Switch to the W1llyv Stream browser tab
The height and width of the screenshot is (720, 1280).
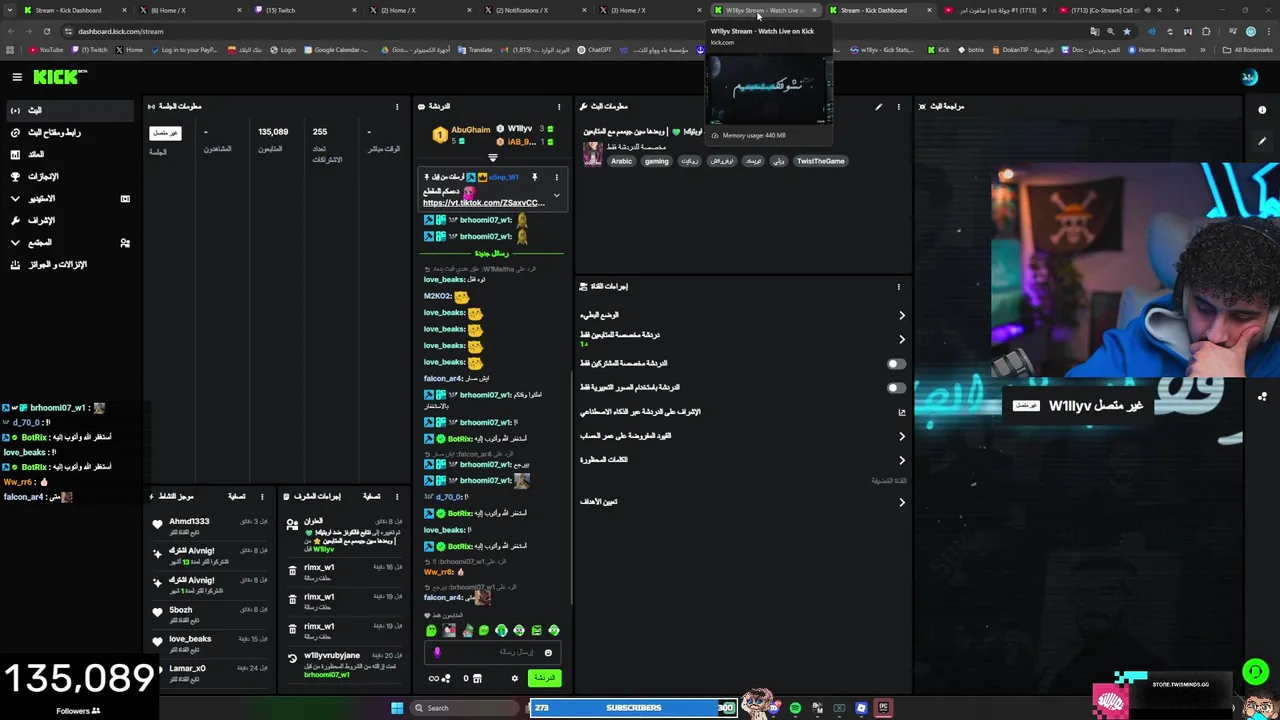point(765,10)
